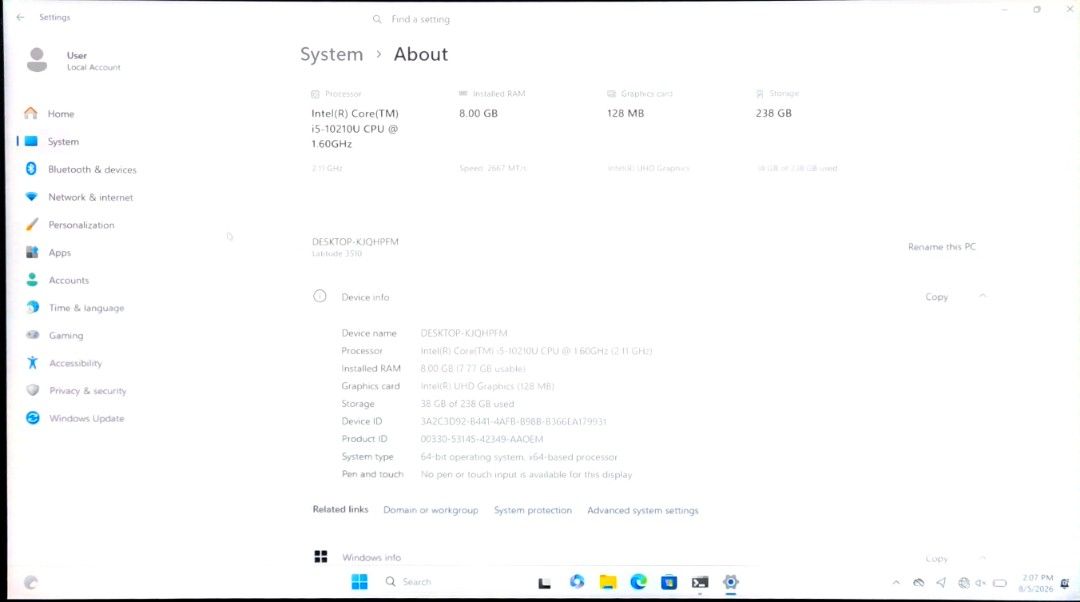This screenshot has width=1080, height=602.
Task: Collapse the Device info section chevron
Action: 982,296
